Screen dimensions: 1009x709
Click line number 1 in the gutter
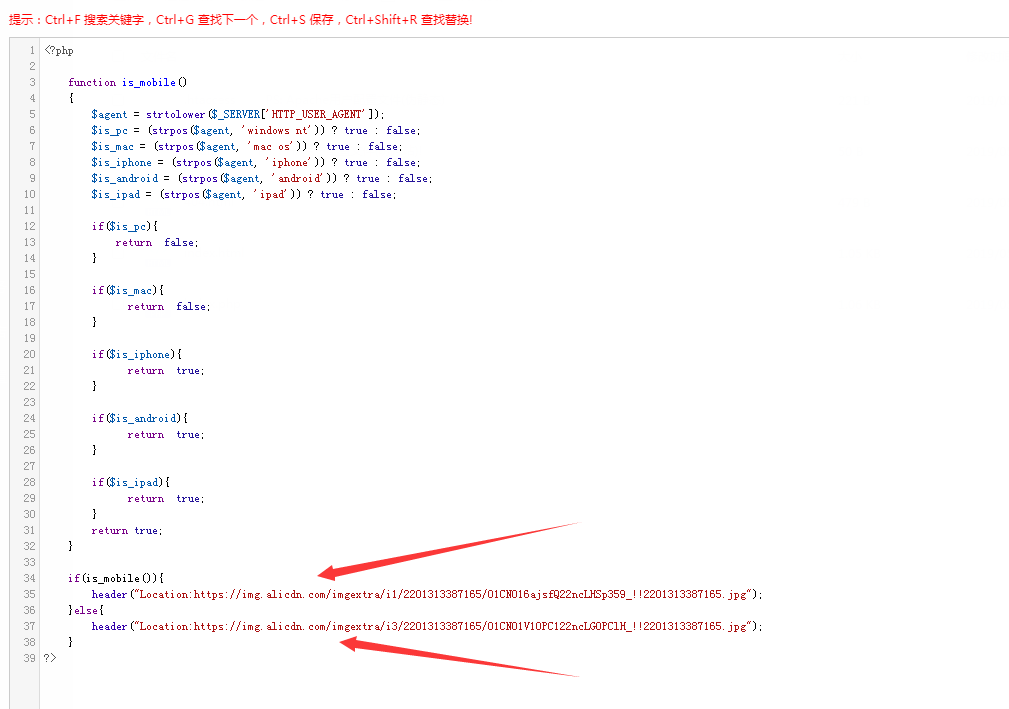32,50
